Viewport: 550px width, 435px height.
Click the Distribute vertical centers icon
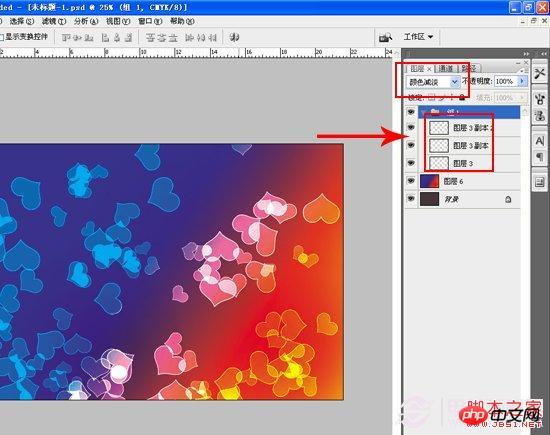(x=162, y=38)
